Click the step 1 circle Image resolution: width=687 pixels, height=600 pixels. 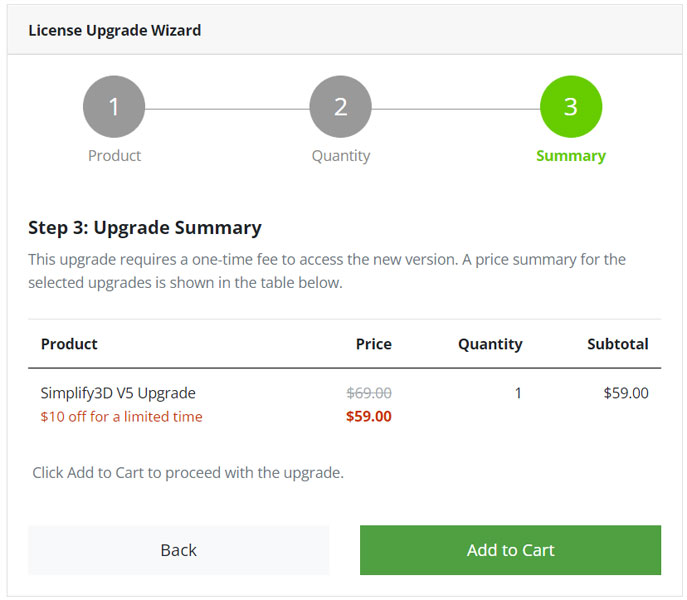click(x=114, y=106)
